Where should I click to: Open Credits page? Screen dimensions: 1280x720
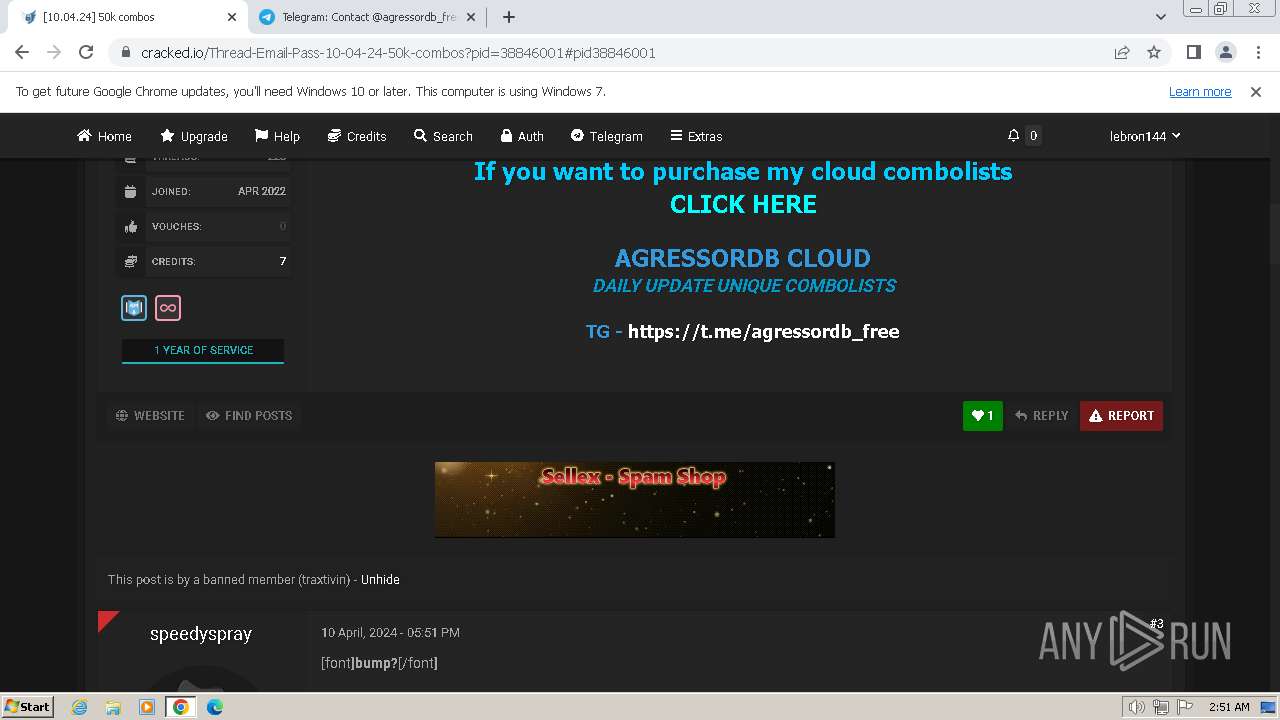[357, 136]
